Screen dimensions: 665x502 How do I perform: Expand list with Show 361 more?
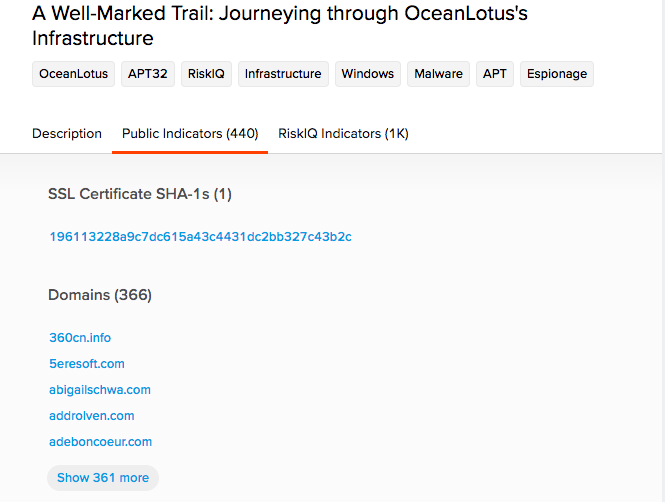103,478
